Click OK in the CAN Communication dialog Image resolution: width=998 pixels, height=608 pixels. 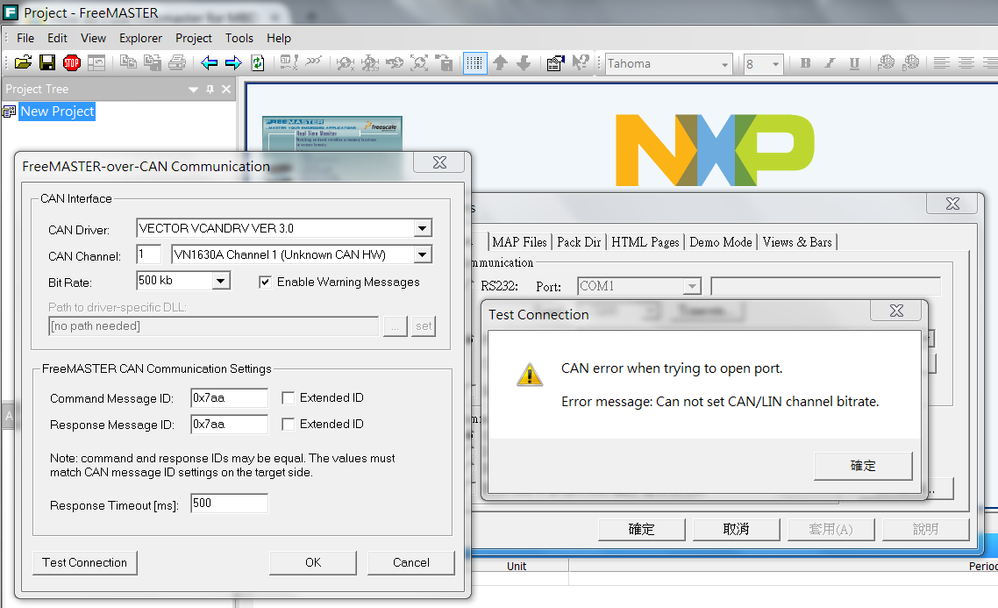(313, 563)
